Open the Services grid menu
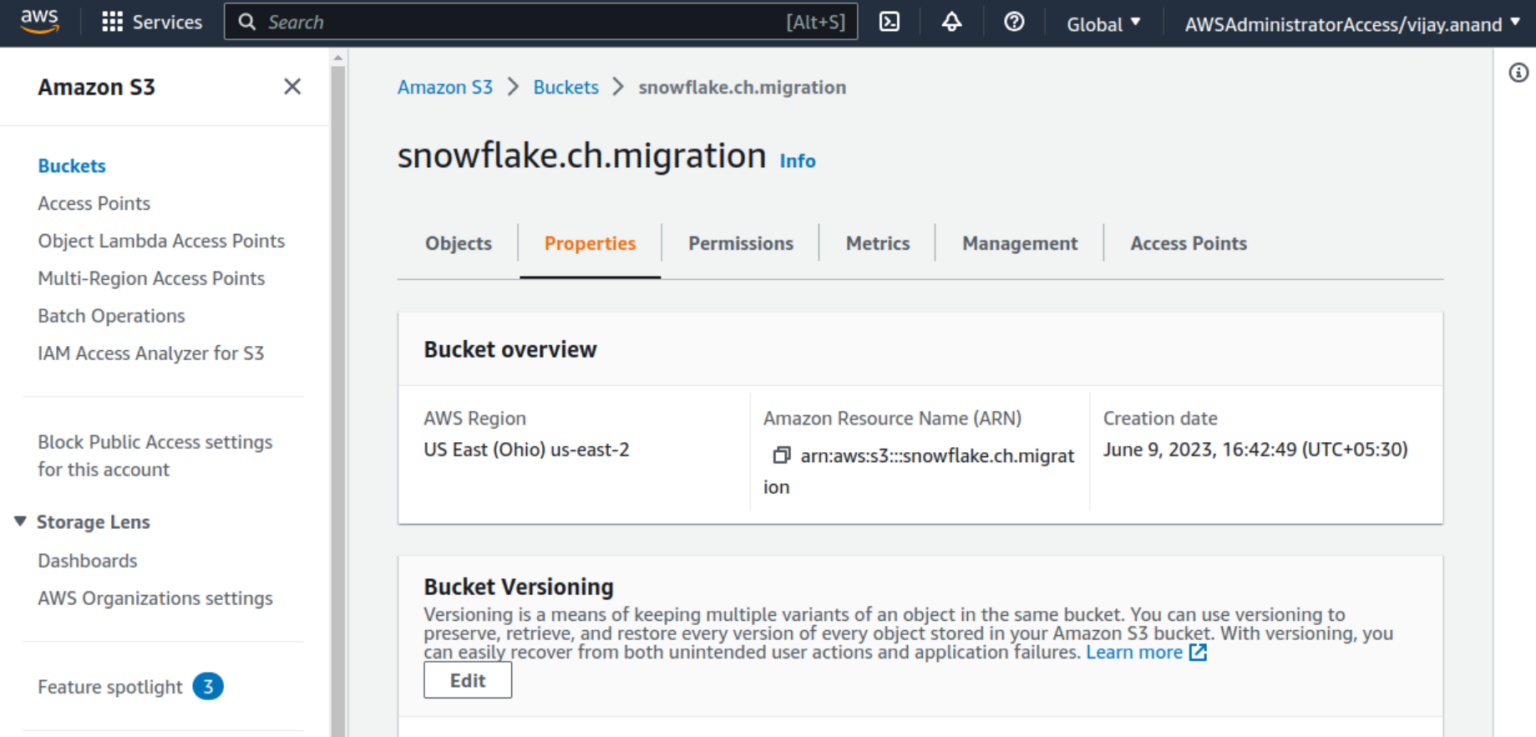Image resolution: width=1536 pixels, height=737 pixels. [x=152, y=22]
